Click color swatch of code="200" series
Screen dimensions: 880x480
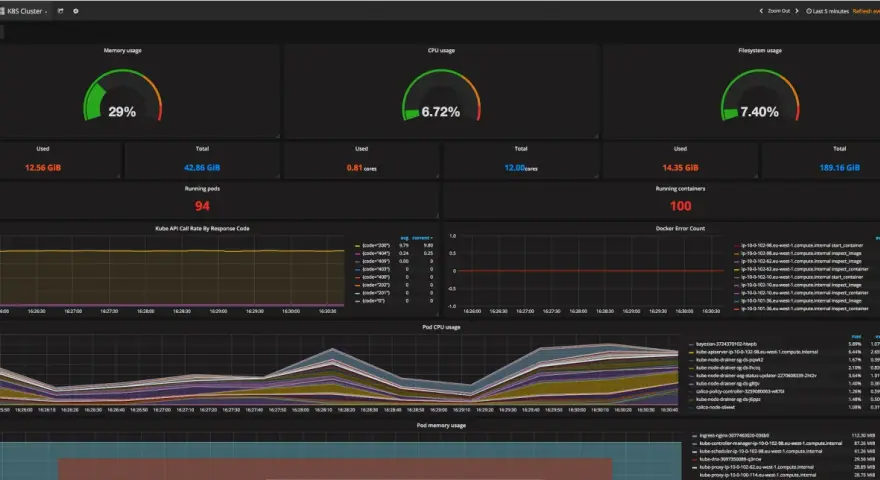tap(358, 246)
